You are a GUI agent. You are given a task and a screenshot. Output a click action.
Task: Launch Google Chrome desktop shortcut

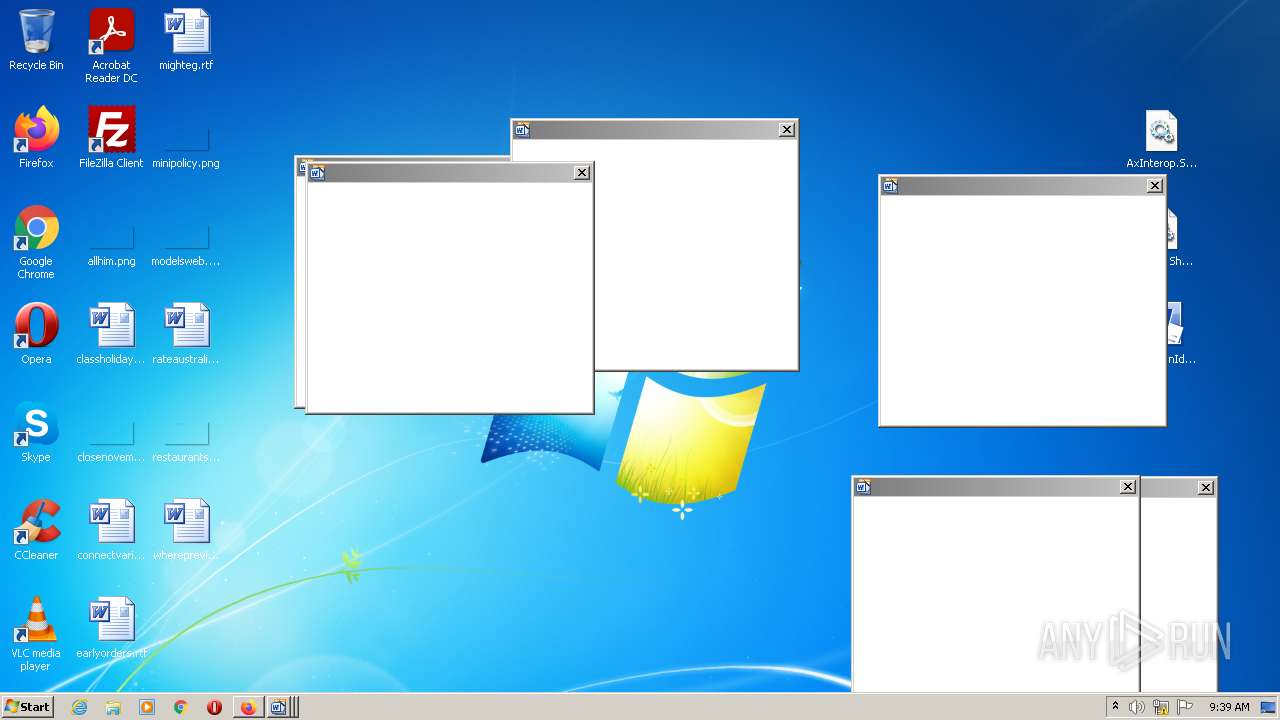(36, 242)
